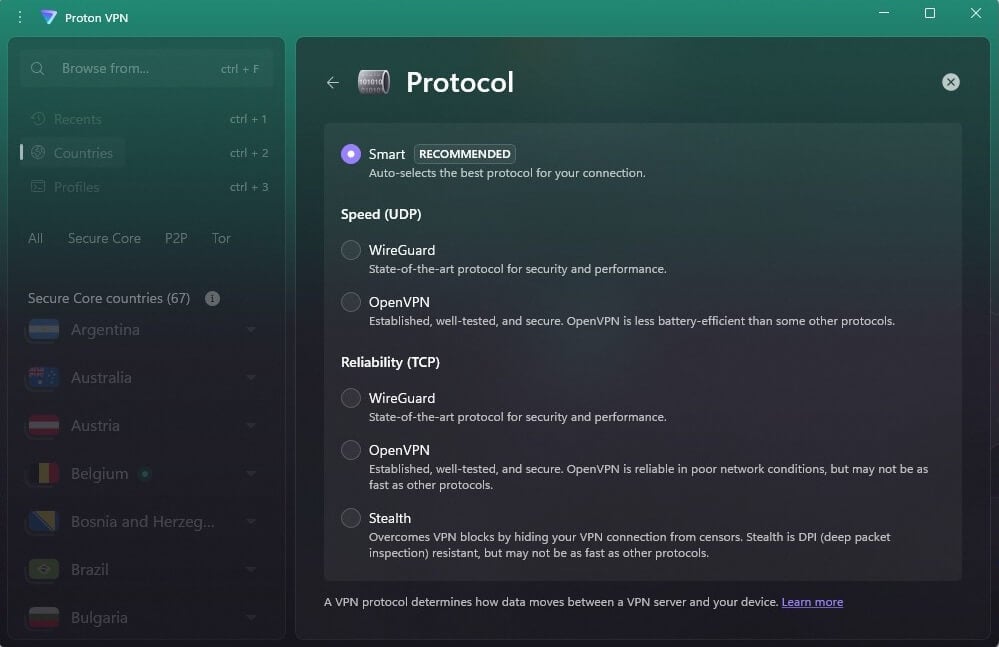Open the Learn more link
Image resolution: width=999 pixels, height=647 pixels.
tap(812, 601)
